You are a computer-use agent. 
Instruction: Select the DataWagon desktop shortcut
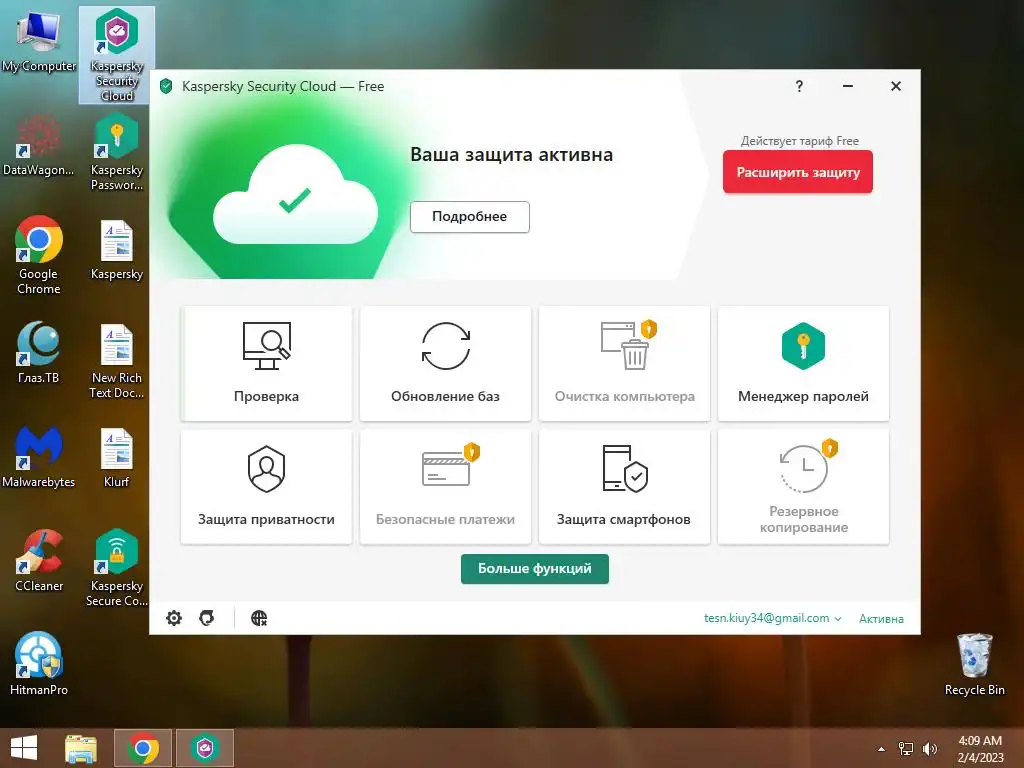click(39, 145)
